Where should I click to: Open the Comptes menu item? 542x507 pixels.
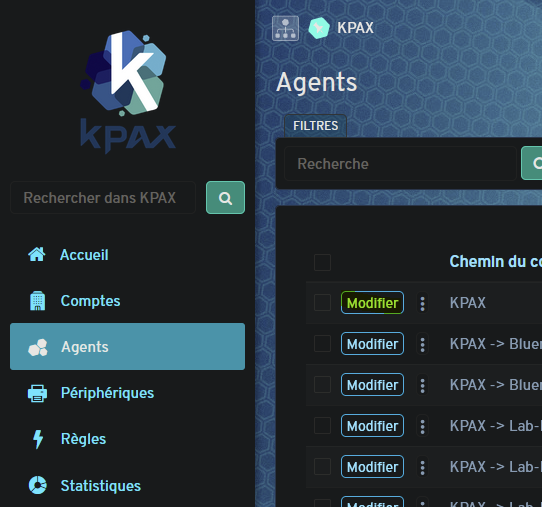[128, 301]
